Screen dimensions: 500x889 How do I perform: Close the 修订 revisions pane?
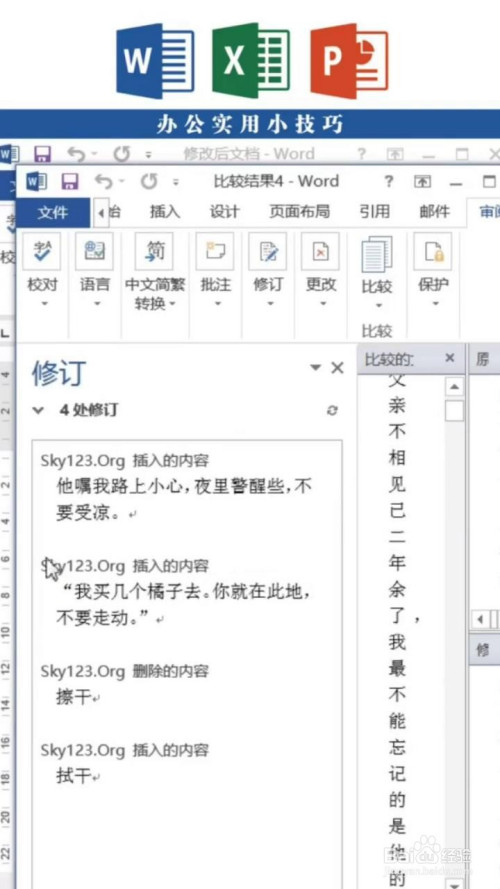(337, 368)
